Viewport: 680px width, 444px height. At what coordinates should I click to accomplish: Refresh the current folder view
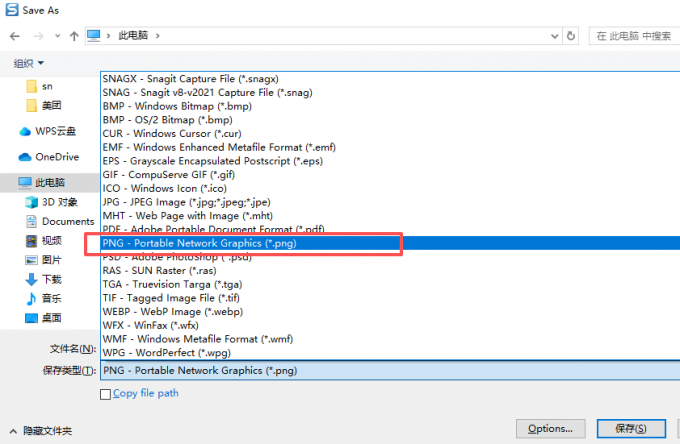(571, 36)
